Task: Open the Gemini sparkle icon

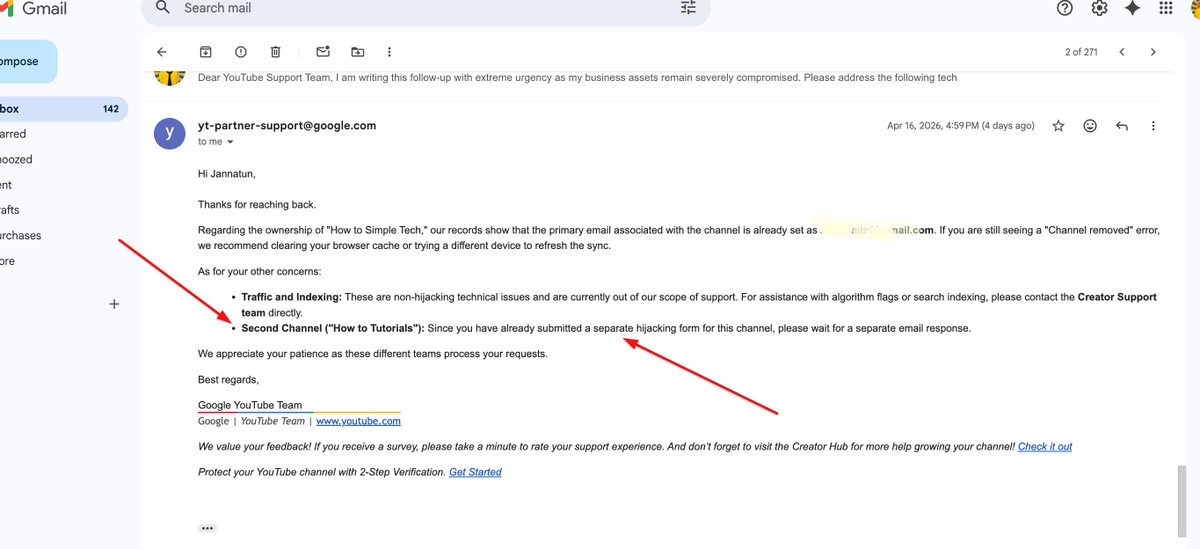Action: click(1132, 8)
